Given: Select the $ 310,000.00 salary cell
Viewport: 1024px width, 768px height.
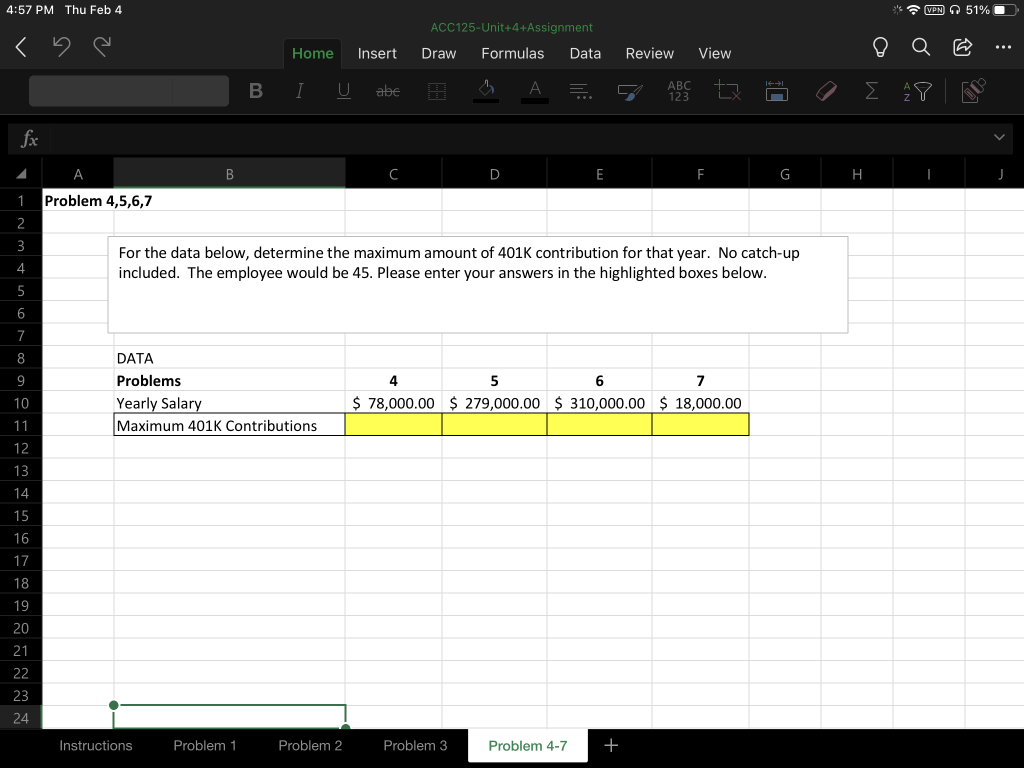Looking at the screenshot, I should pyautogui.click(x=600, y=402).
